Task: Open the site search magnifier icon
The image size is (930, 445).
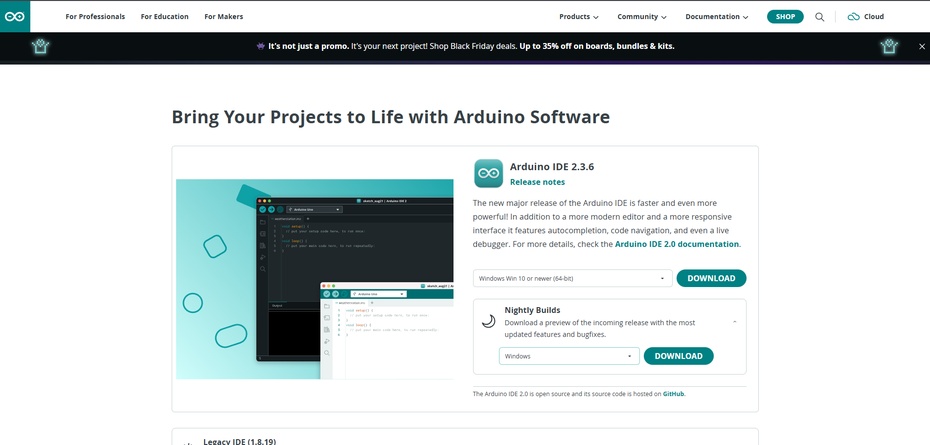Action: tap(819, 17)
